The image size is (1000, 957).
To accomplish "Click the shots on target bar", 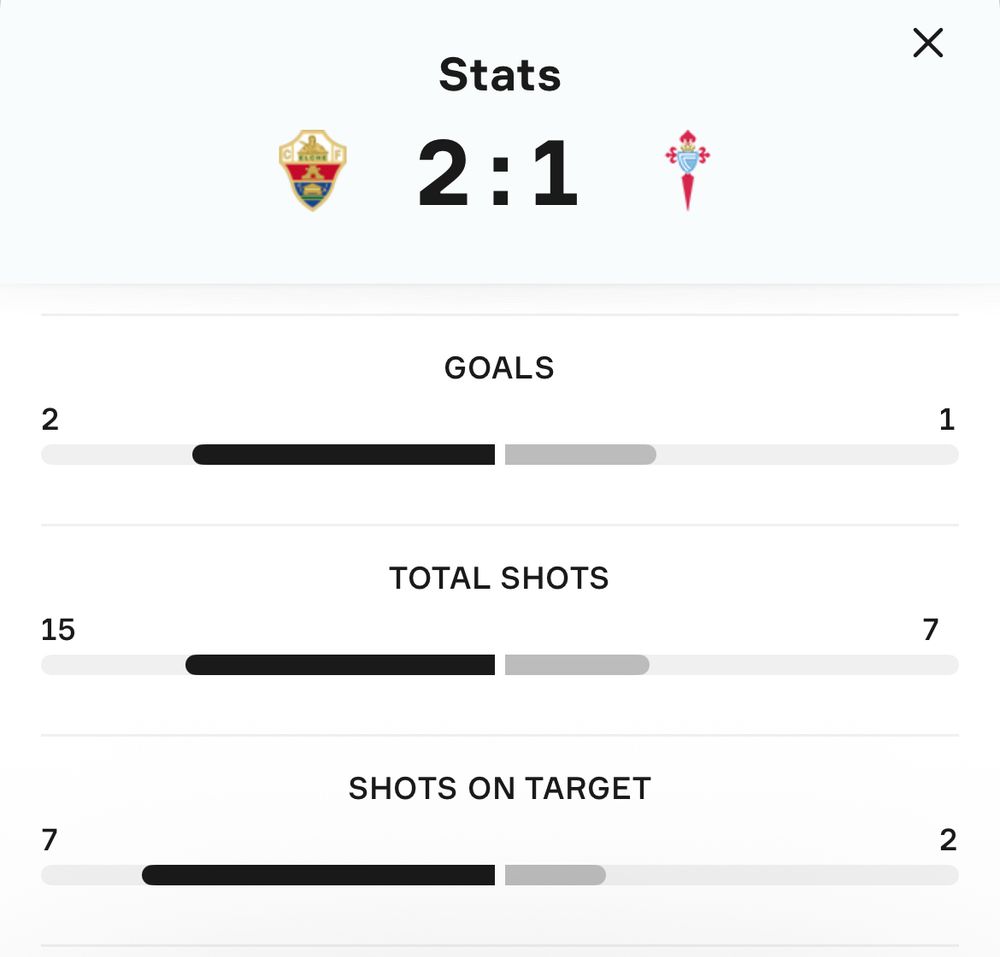I will tap(499, 875).
